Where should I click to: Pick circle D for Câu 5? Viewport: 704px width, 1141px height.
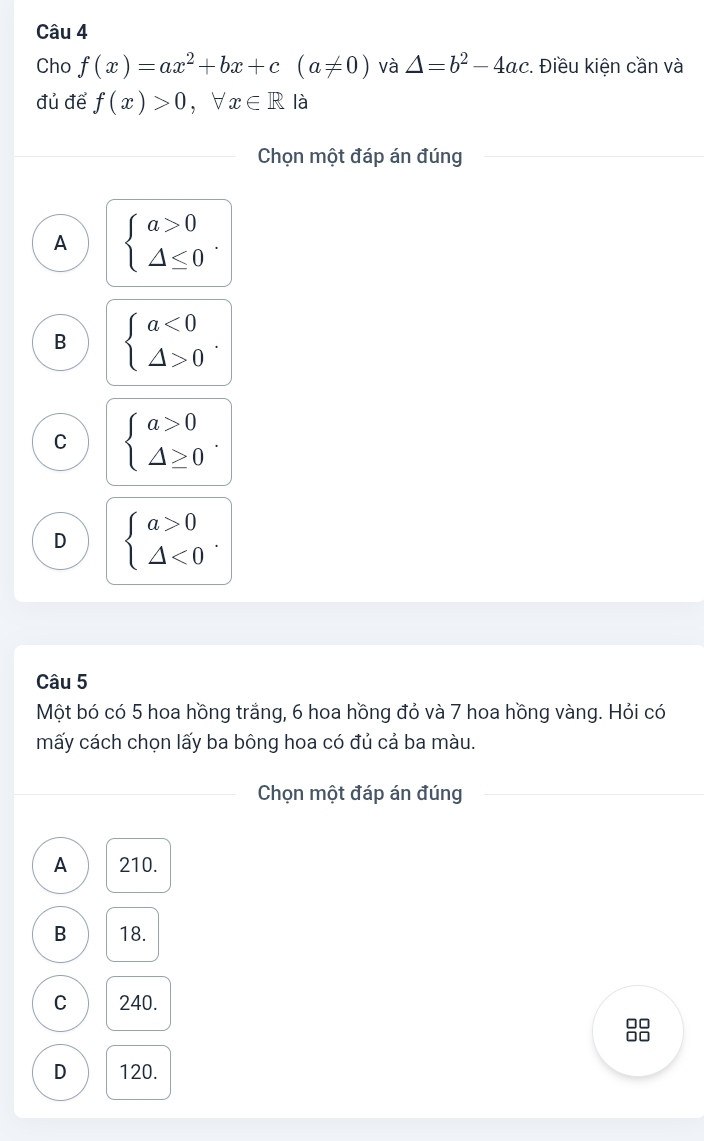61,1072
